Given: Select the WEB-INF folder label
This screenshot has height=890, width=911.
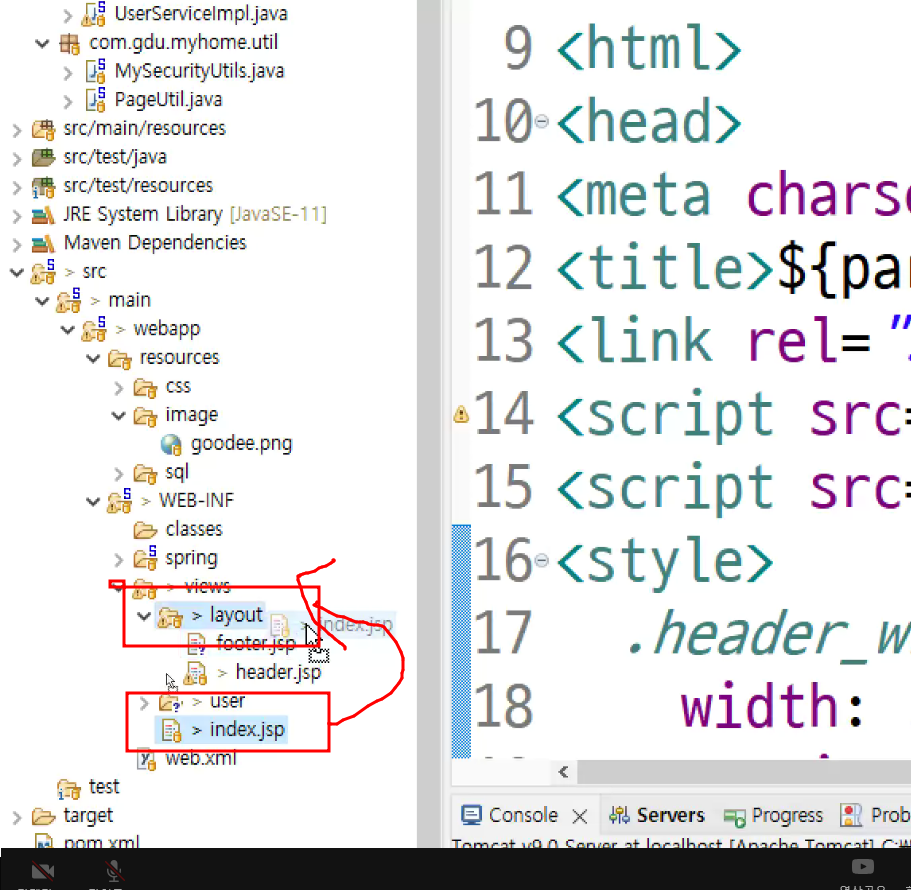Looking at the screenshot, I should (196, 500).
